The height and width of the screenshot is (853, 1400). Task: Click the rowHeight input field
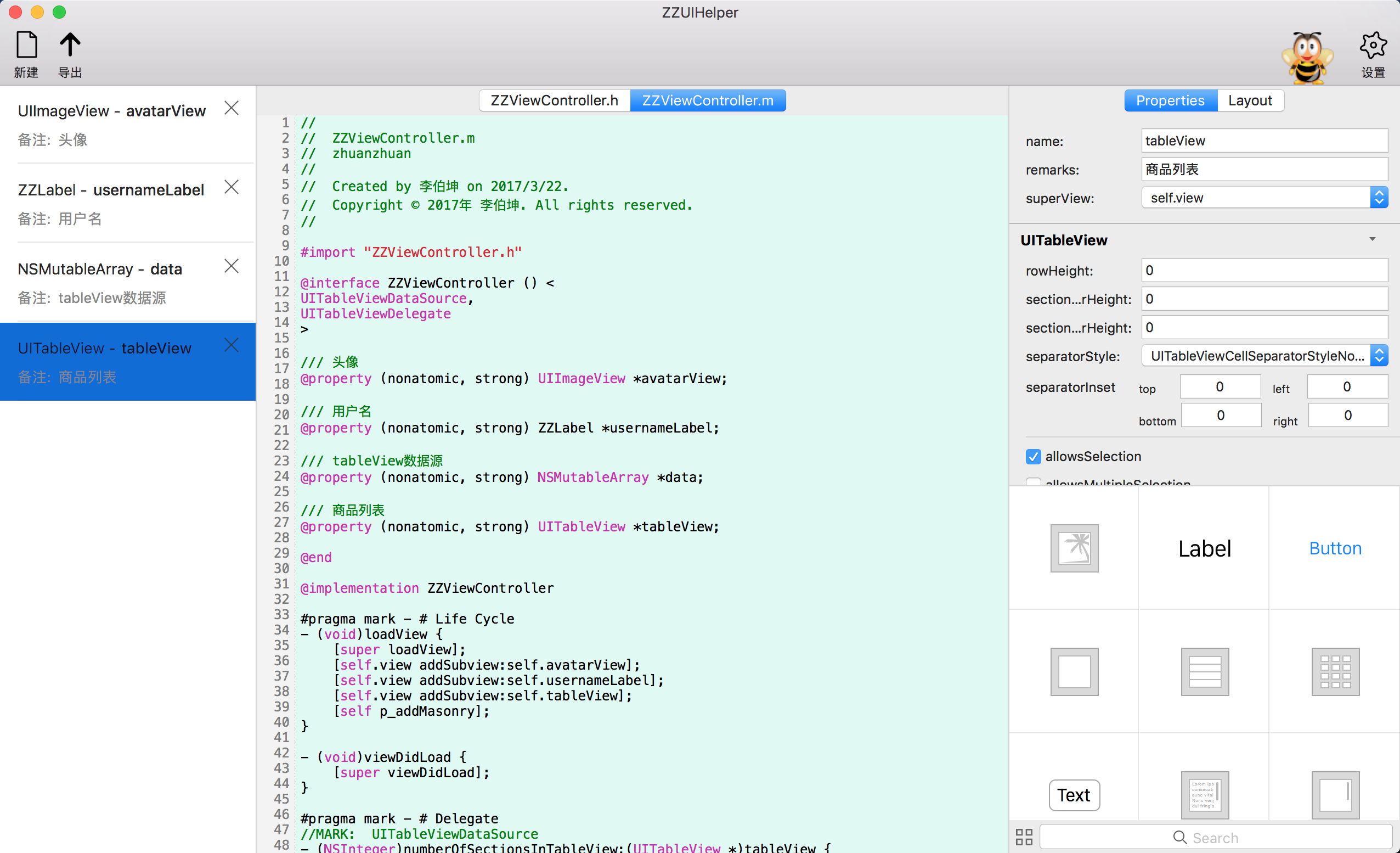click(1263, 271)
